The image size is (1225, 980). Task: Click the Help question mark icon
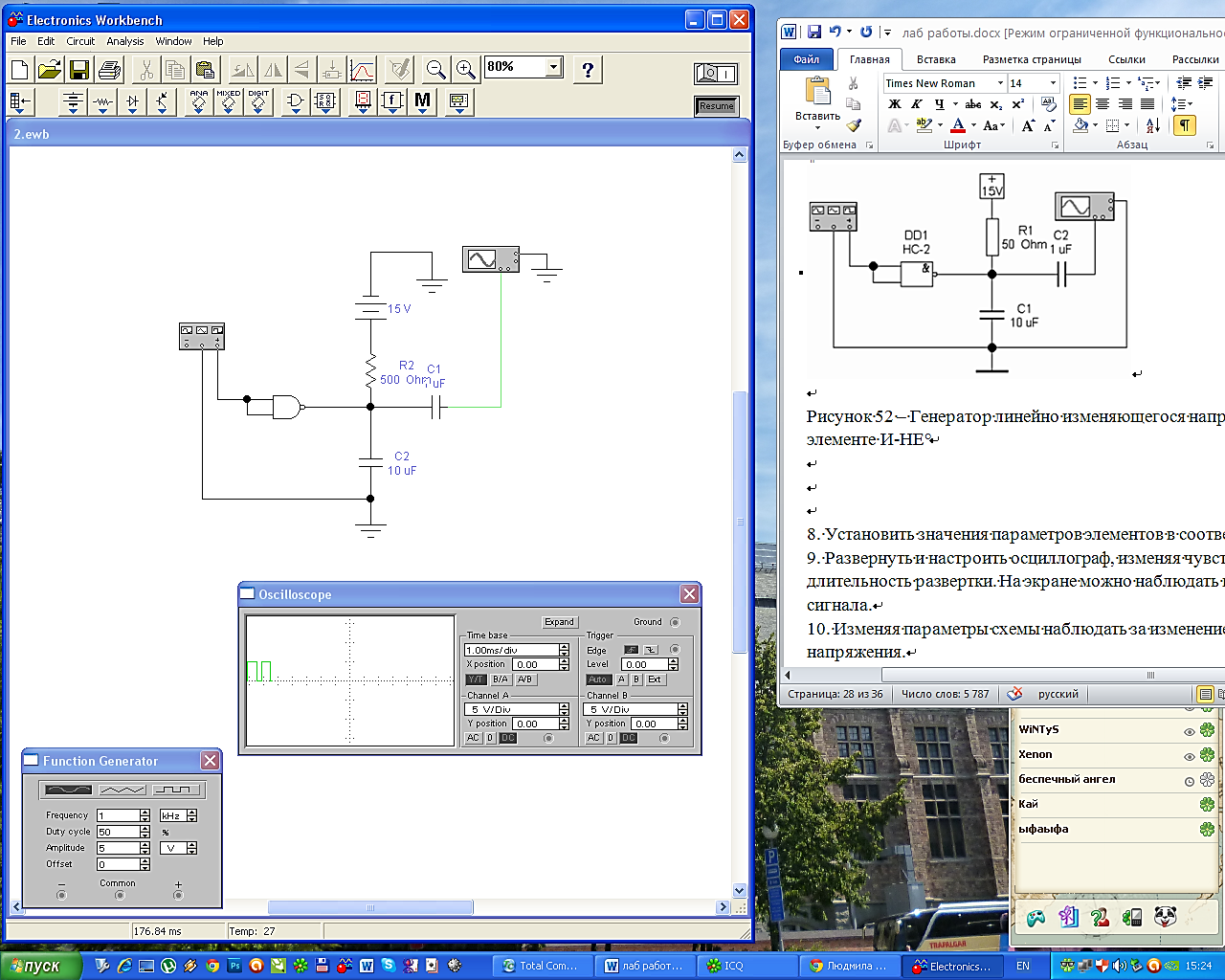pos(588,70)
